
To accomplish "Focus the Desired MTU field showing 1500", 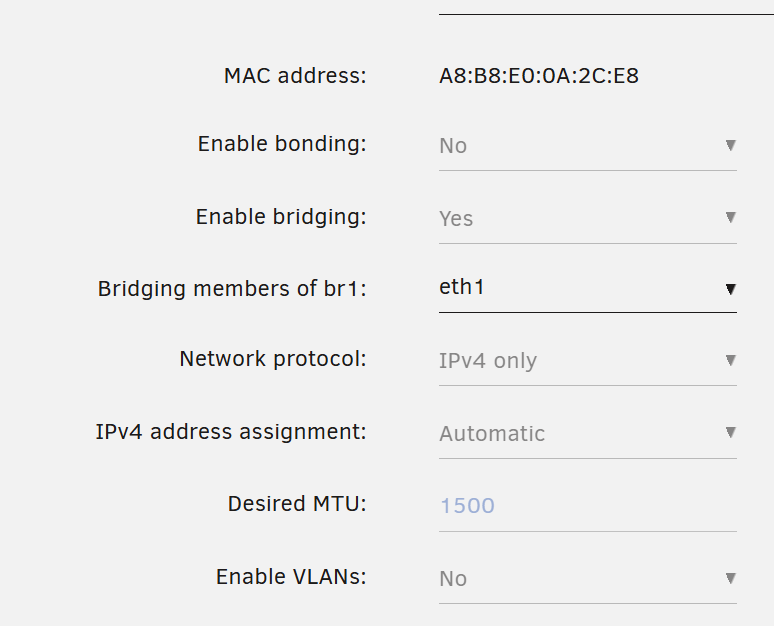I will click(587, 506).
